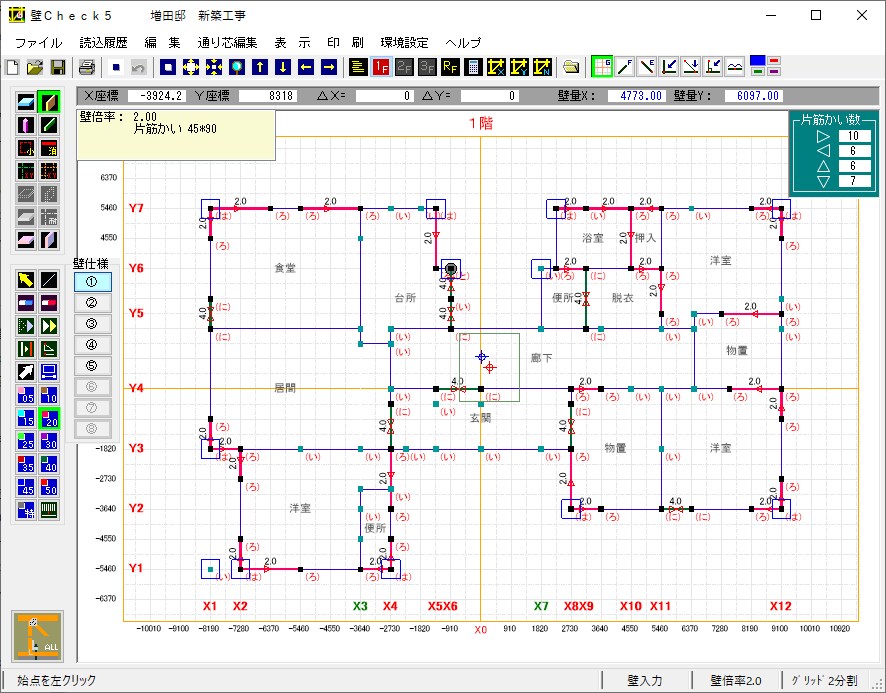Select the pink column tool icon
The width and height of the screenshot is (886, 693).
click(26, 125)
